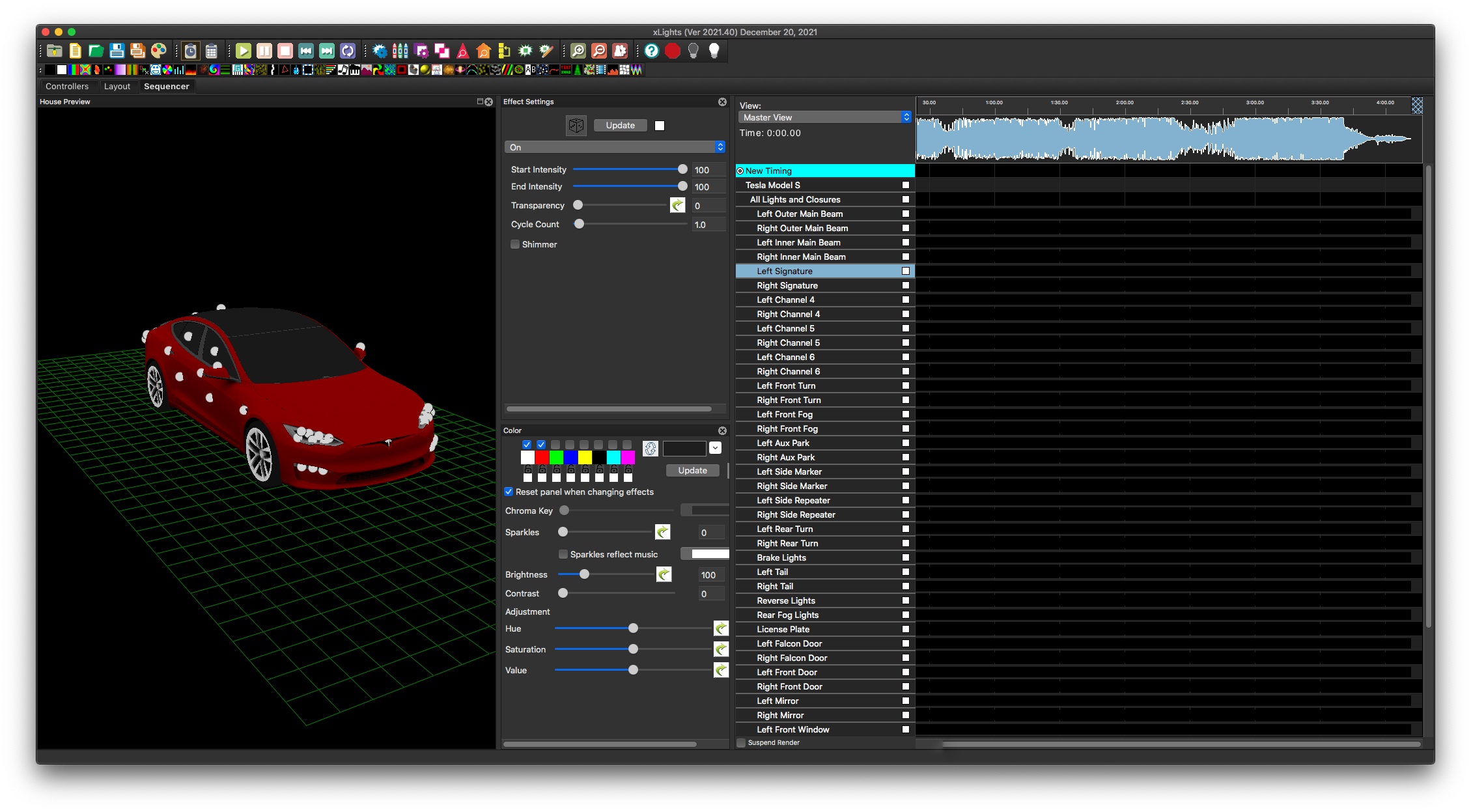Open house preview with the orange house icon
Image resolution: width=1471 pixels, height=812 pixels.
click(x=484, y=51)
